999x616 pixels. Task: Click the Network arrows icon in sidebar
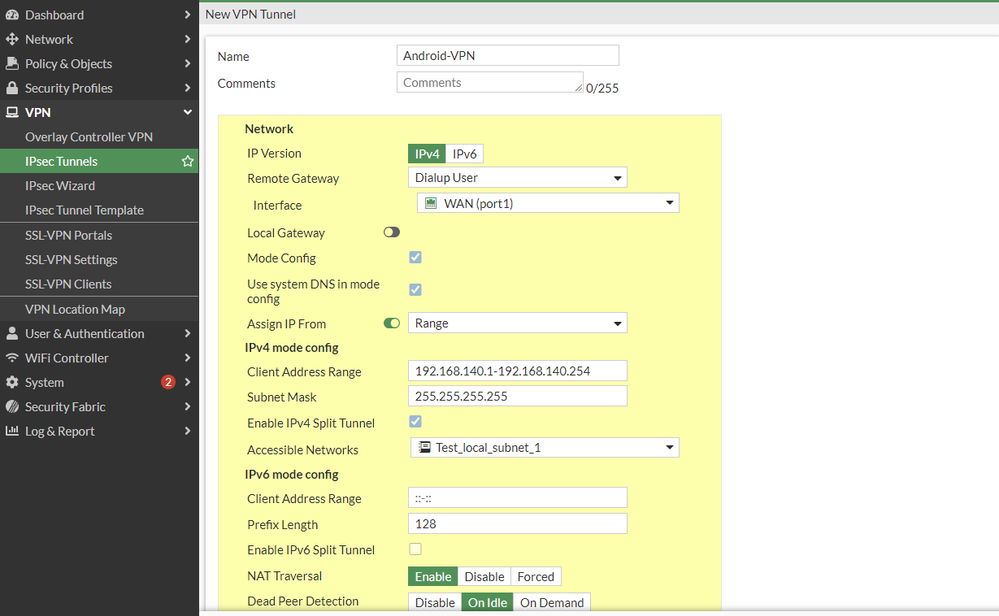12,39
